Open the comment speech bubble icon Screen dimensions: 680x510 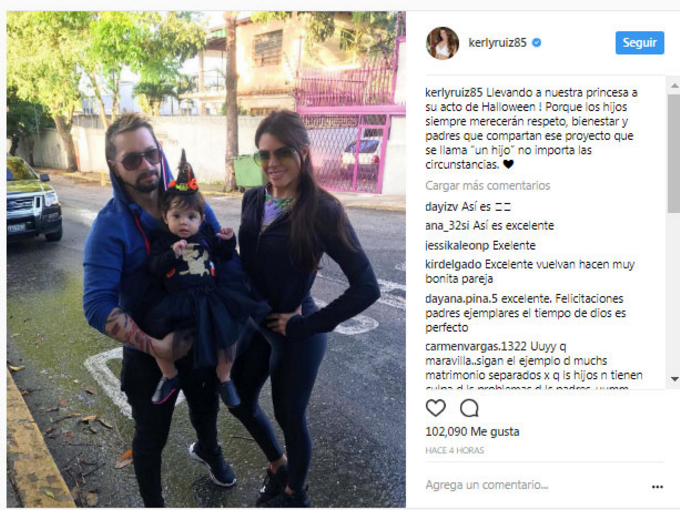pyautogui.click(x=469, y=408)
